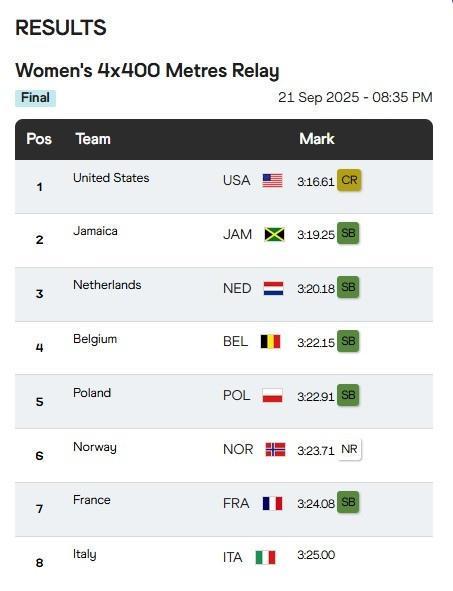Click the Poland flag icon
Image resolution: width=453 pixels, height=591 pixels.
point(272,395)
